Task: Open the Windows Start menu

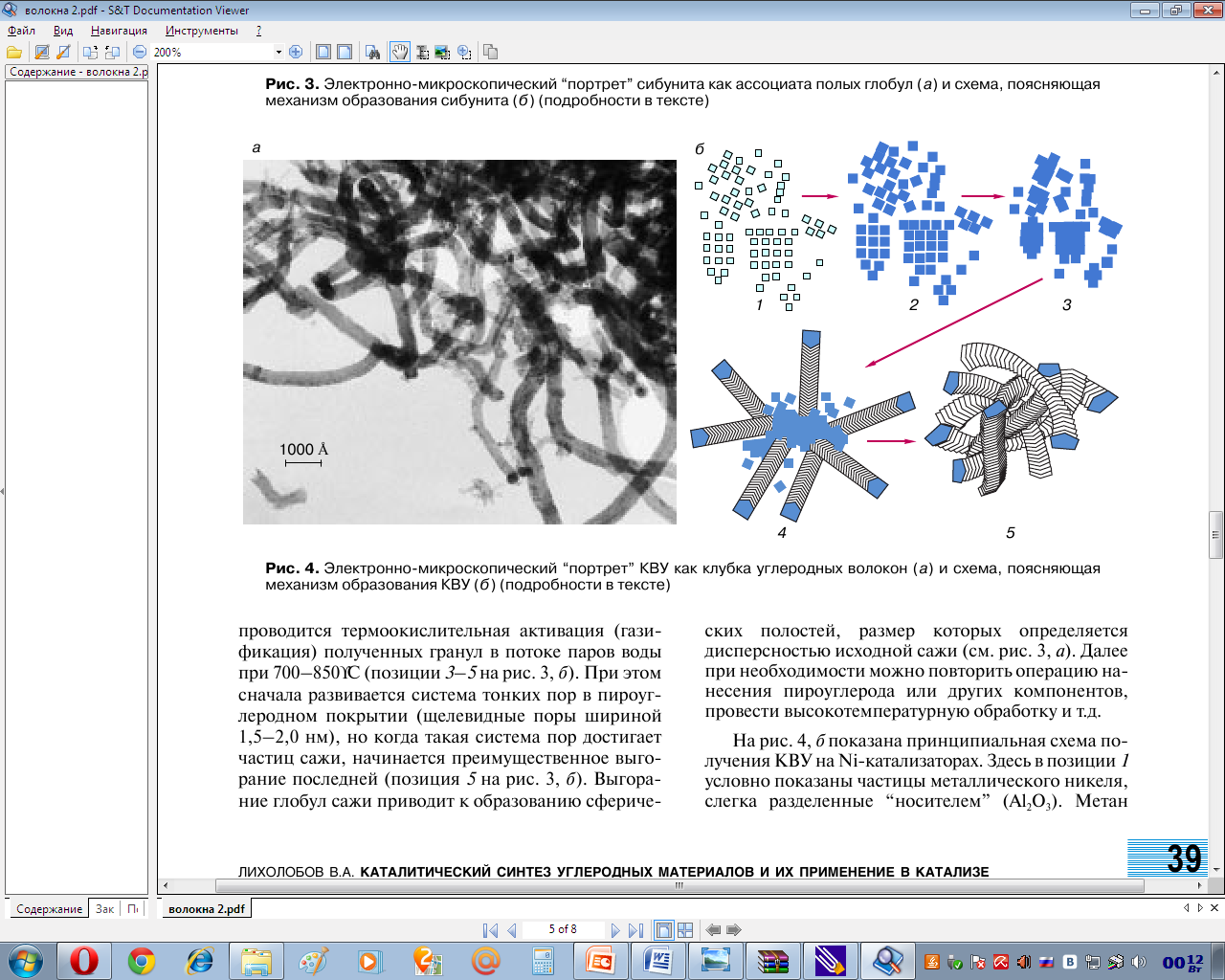Action: tap(25, 960)
